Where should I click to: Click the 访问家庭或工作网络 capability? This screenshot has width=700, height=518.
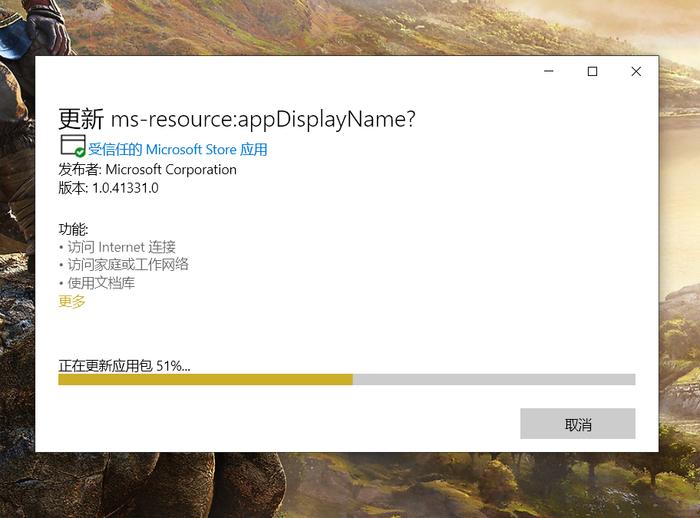coord(128,265)
